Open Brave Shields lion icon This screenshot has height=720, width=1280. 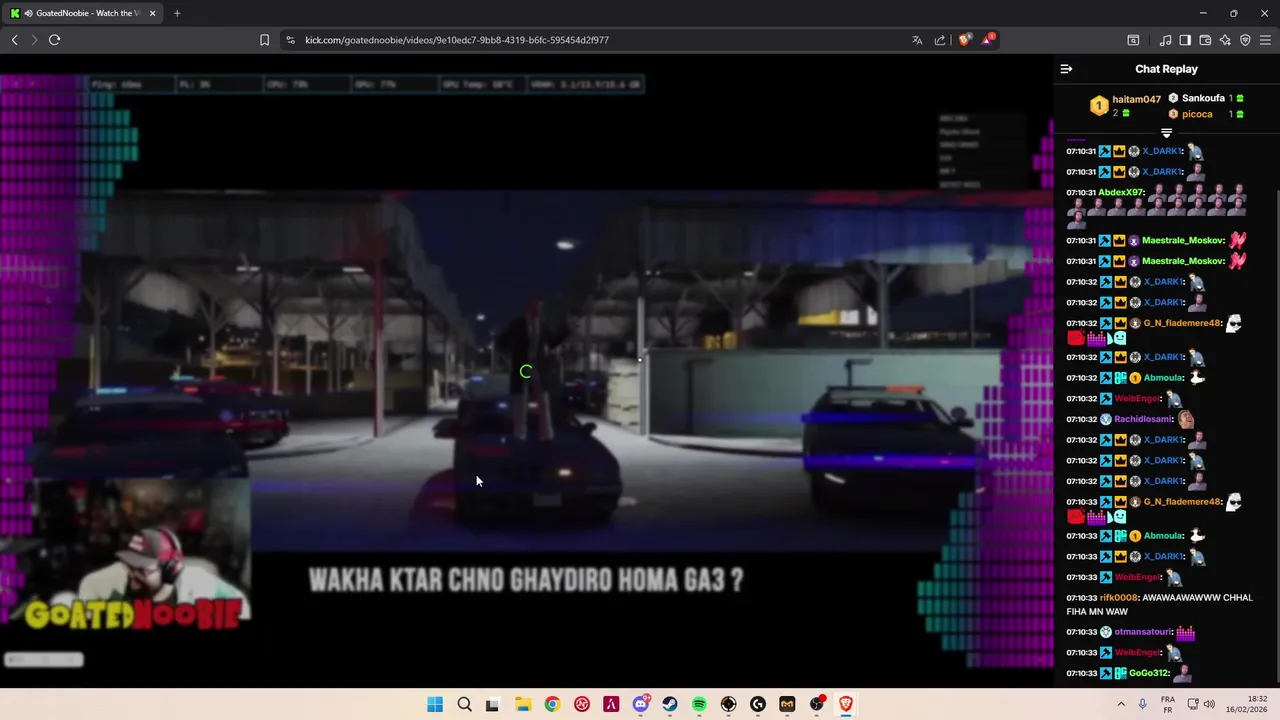pyautogui.click(x=964, y=40)
